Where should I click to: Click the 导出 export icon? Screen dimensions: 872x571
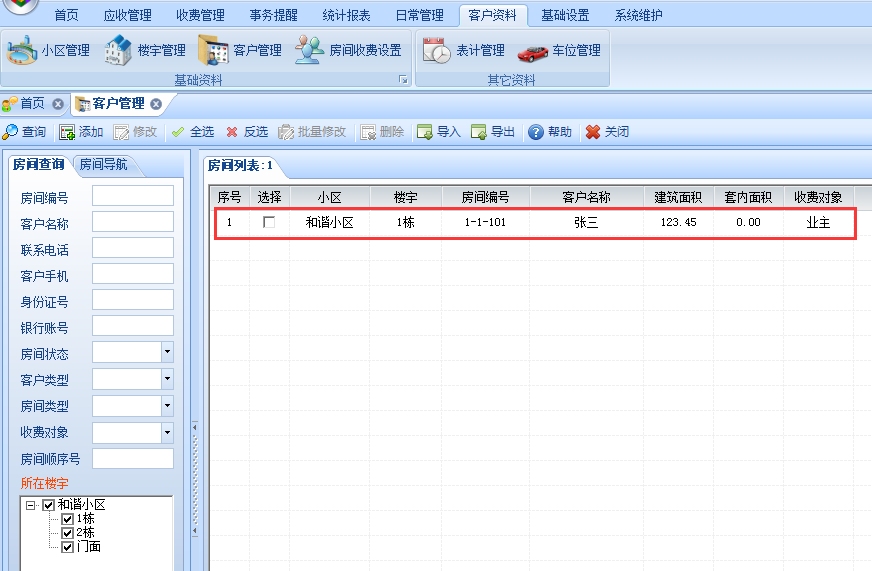(479, 132)
